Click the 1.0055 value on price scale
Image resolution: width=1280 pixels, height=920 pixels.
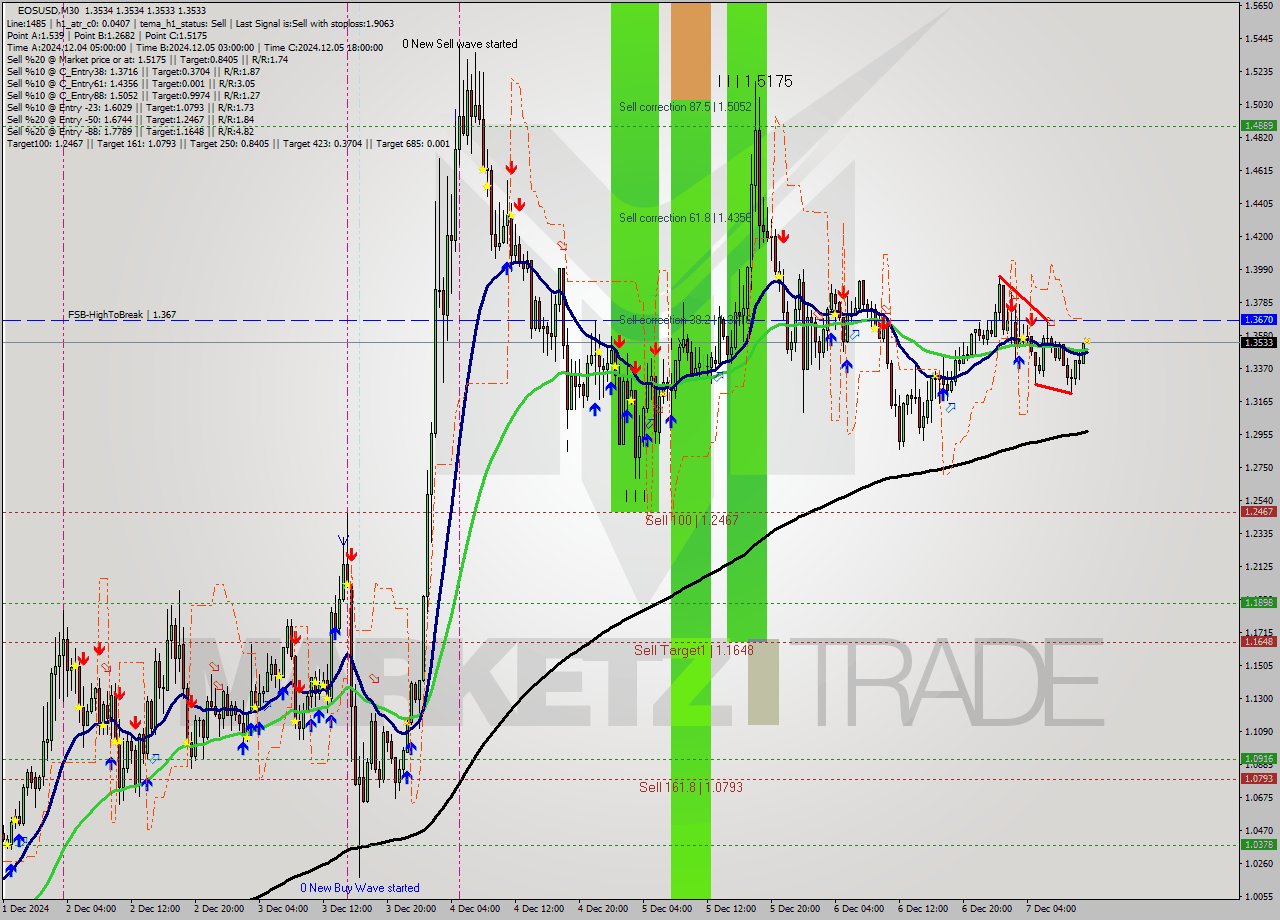pos(1258,896)
